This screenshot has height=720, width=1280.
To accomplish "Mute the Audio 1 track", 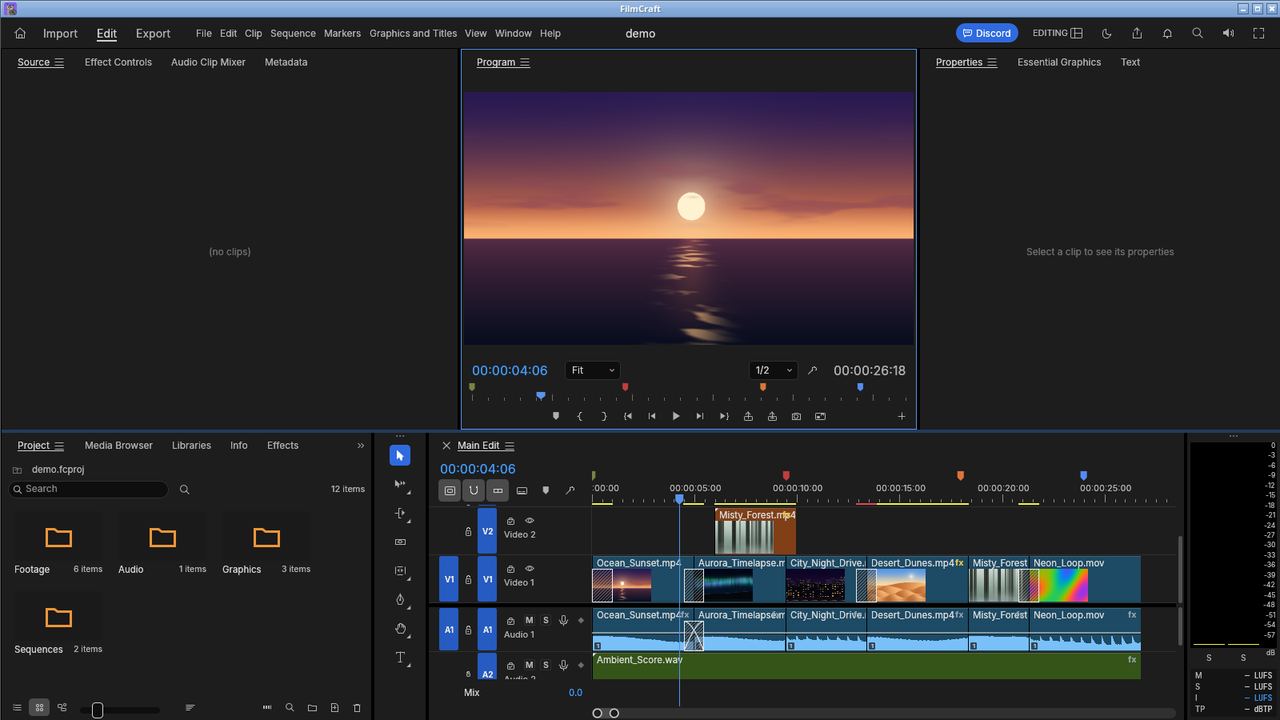I will tap(530, 621).
